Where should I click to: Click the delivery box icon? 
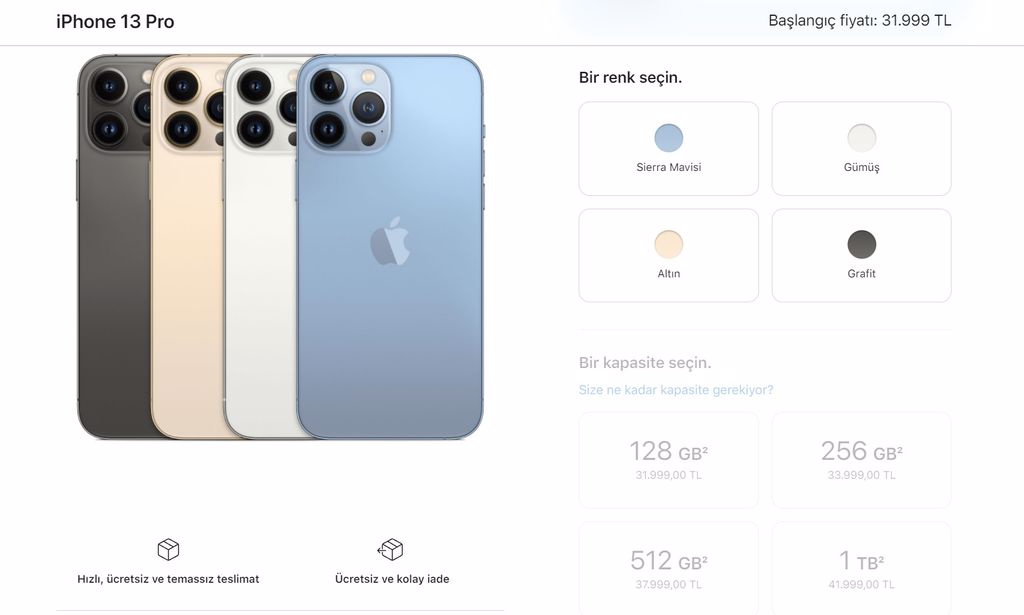[168, 550]
